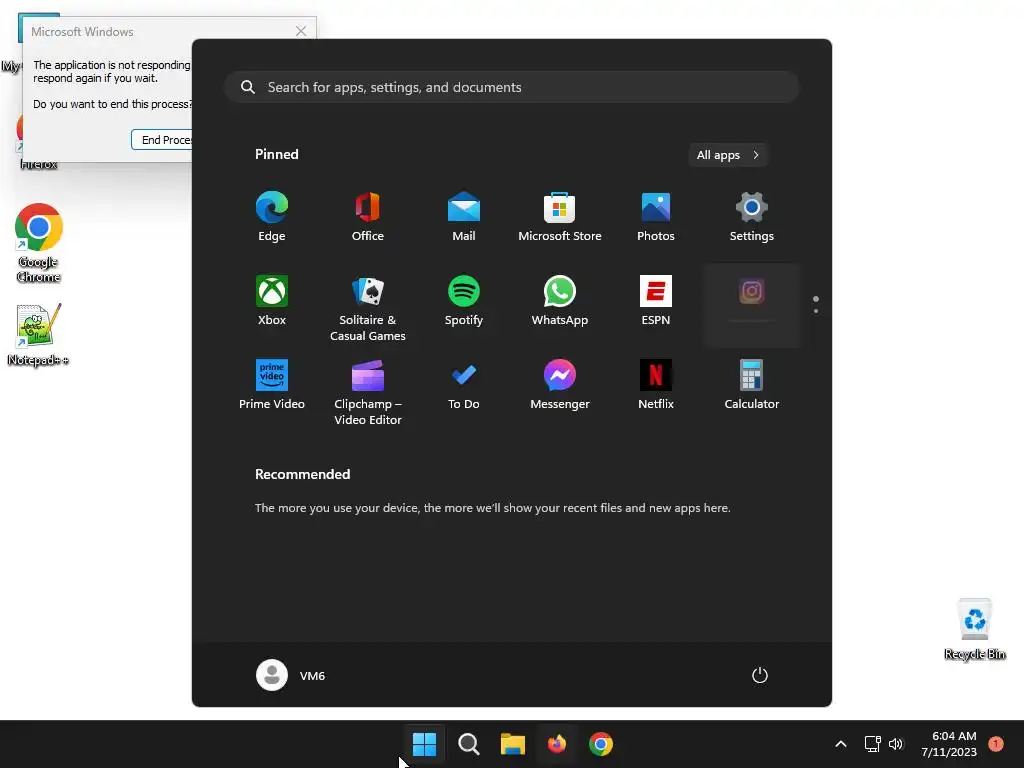This screenshot has width=1024, height=768.
Task: Focus the Start menu search box
Action: [x=512, y=87]
